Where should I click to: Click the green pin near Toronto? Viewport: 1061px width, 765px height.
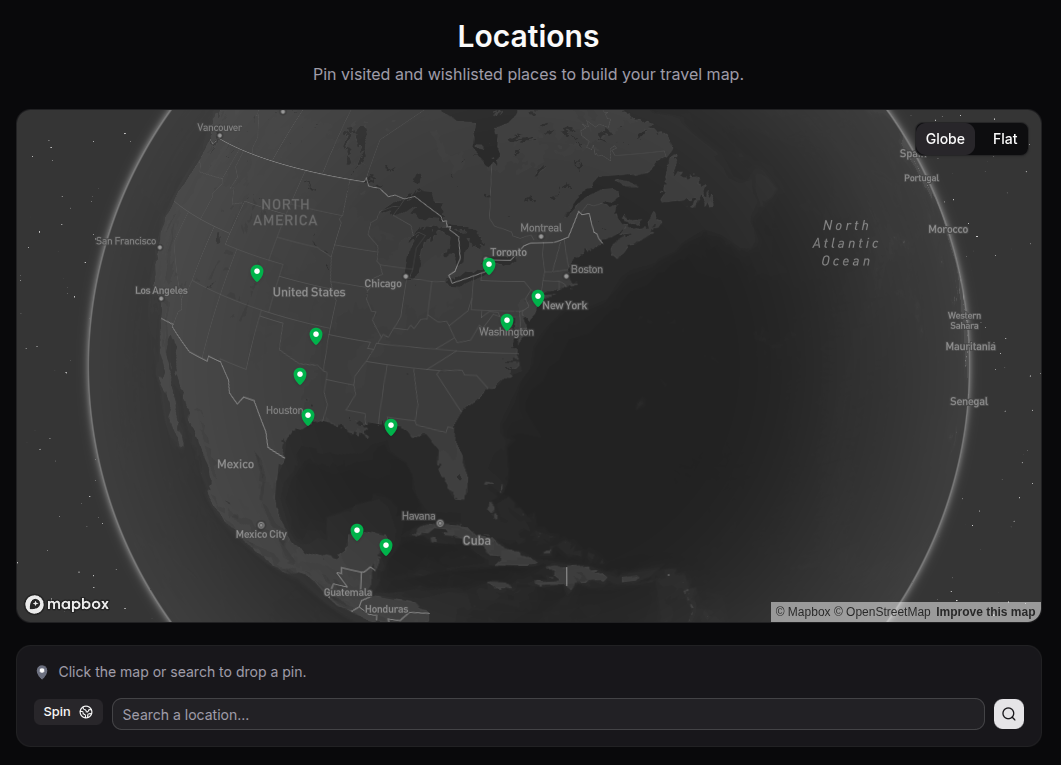pyautogui.click(x=489, y=266)
